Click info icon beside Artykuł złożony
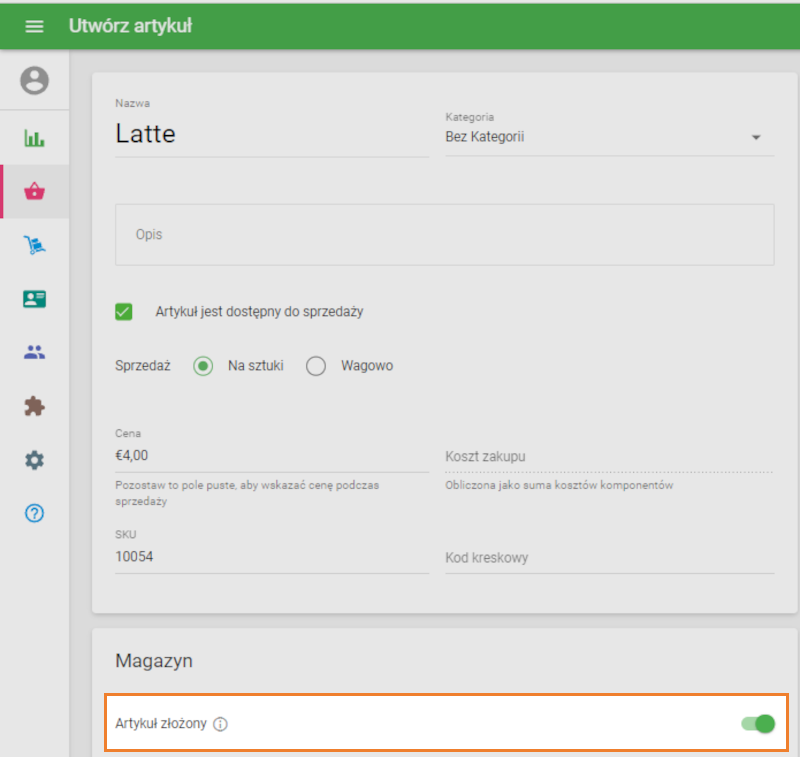The width and height of the screenshot is (800, 757). tap(221, 724)
